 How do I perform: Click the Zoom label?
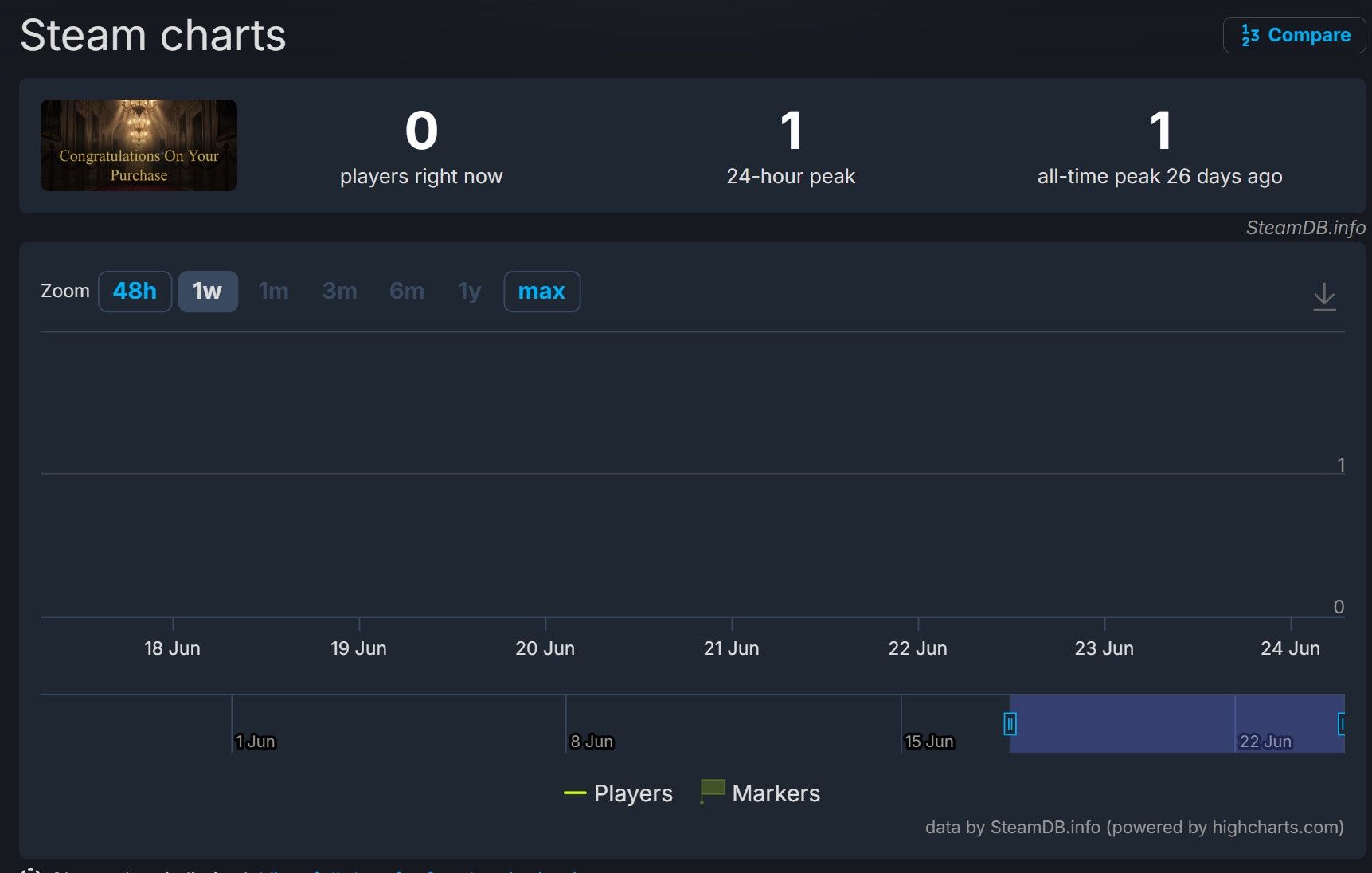(x=65, y=291)
